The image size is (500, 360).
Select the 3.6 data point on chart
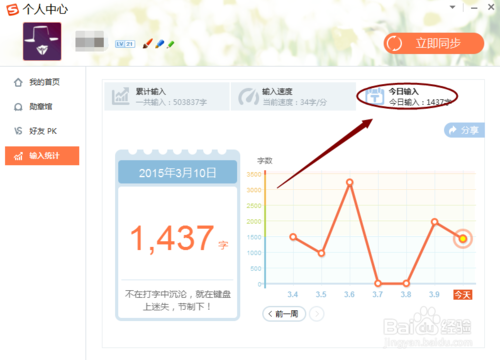coord(349,182)
